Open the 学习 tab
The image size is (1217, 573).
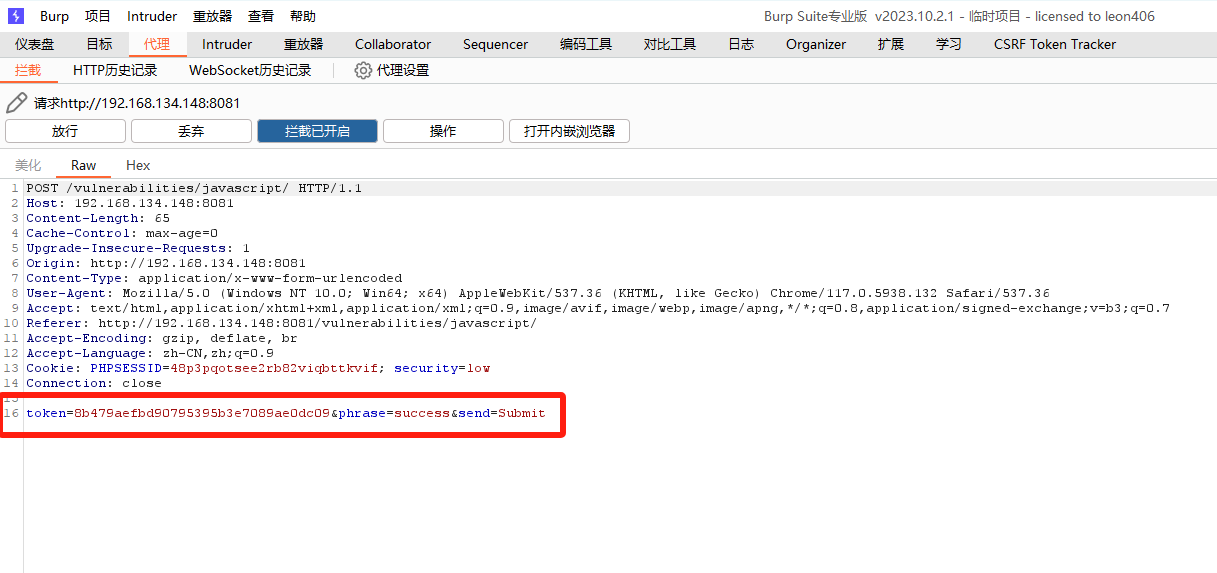tap(949, 44)
